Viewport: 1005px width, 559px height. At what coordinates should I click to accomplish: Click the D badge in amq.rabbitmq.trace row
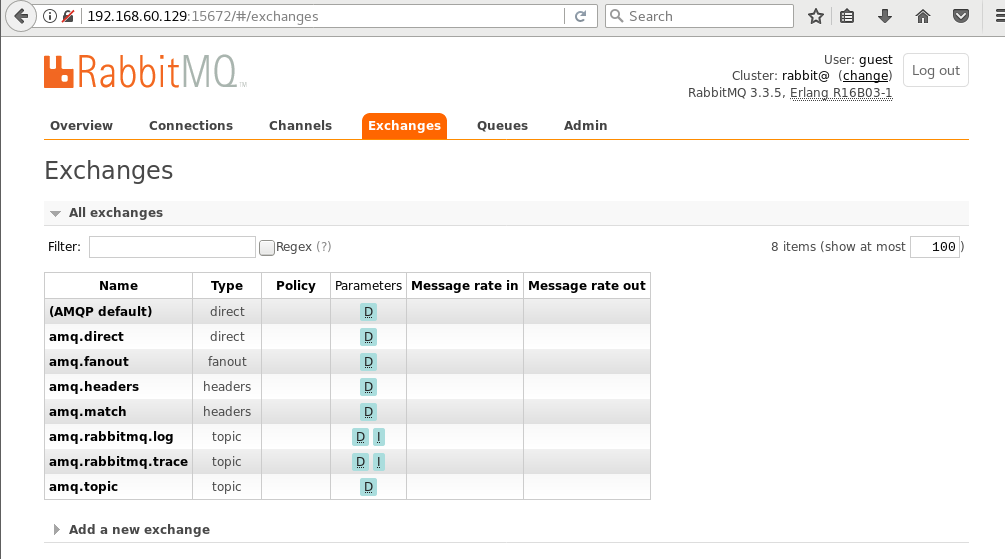tap(360, 462)
